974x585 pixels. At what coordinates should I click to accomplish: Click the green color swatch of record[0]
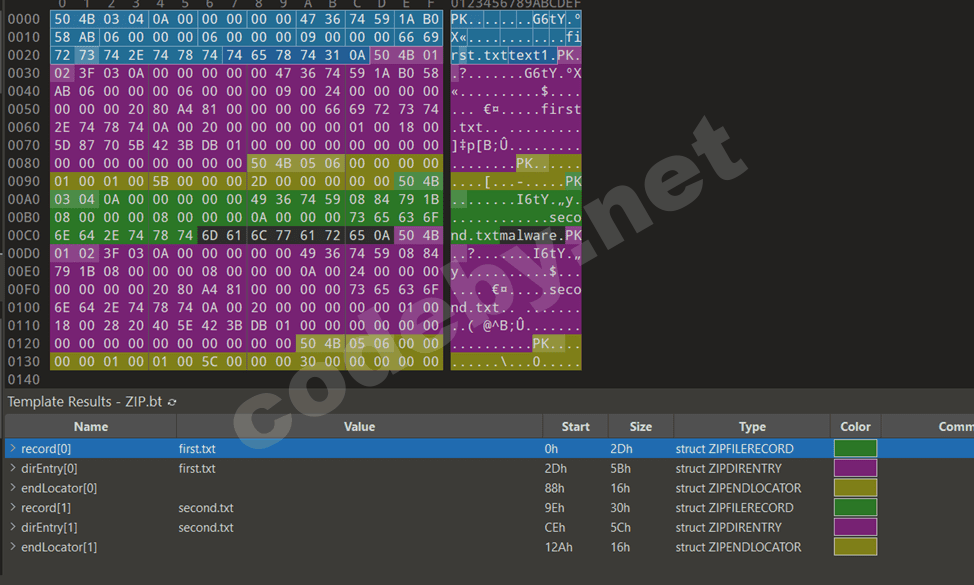tap(855, 448)
